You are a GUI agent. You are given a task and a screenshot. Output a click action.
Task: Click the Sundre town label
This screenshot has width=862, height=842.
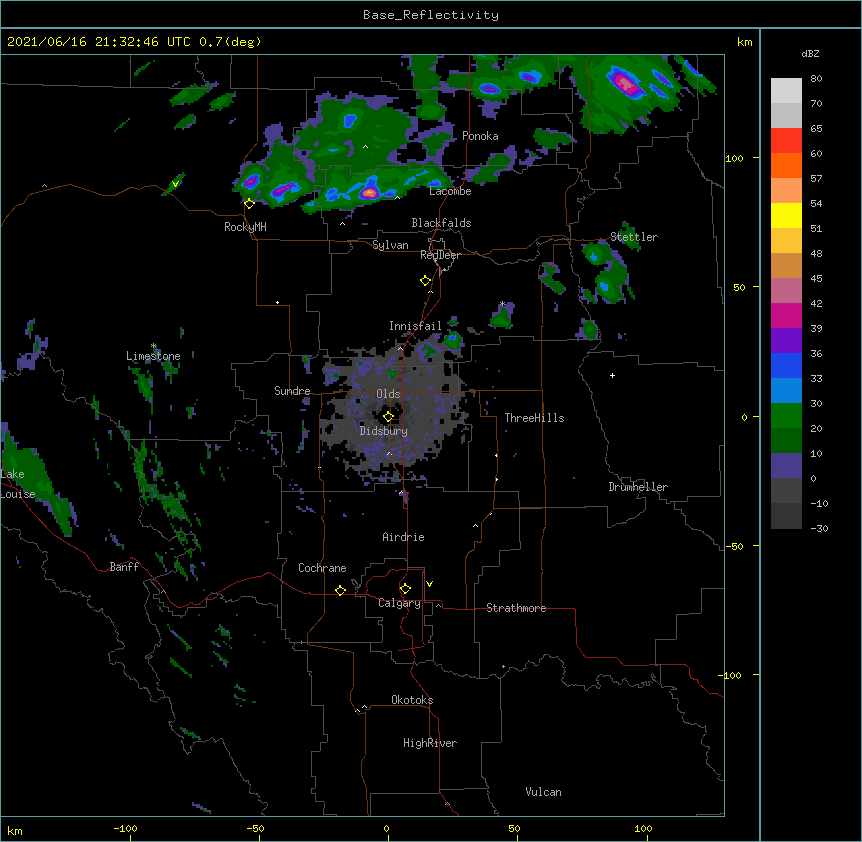coord(292,391)
